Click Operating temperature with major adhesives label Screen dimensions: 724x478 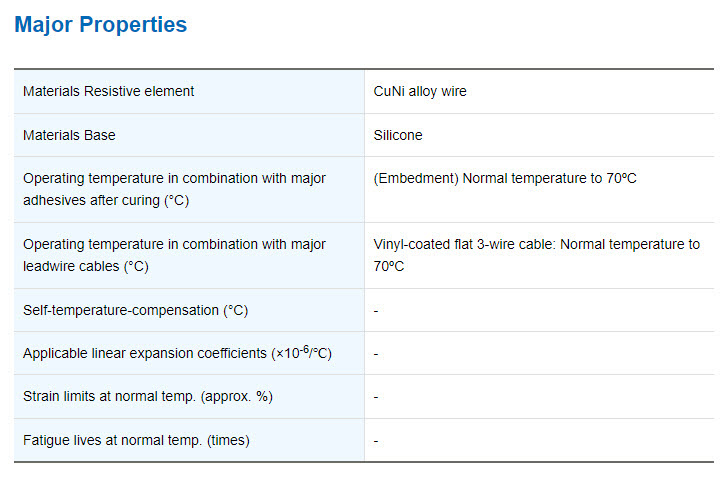point(175,189)
